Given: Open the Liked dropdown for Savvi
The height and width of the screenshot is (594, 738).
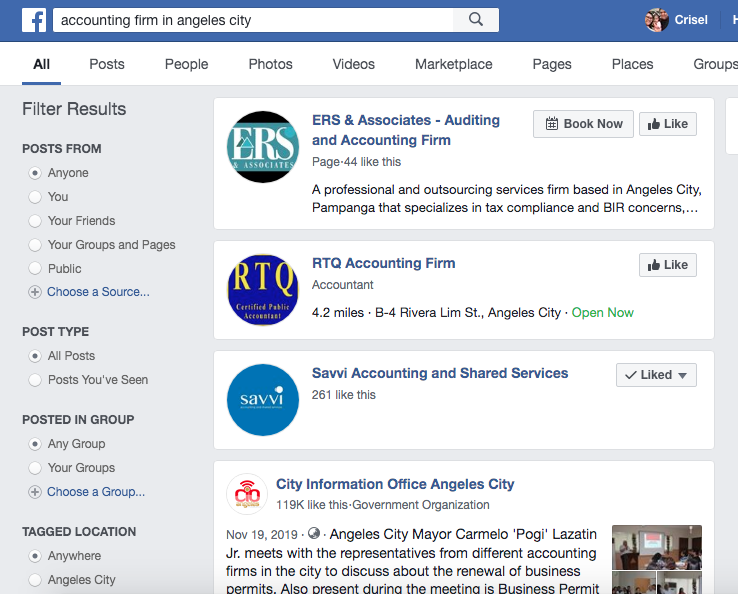Looking at the screenshot, I should point(656,375).
